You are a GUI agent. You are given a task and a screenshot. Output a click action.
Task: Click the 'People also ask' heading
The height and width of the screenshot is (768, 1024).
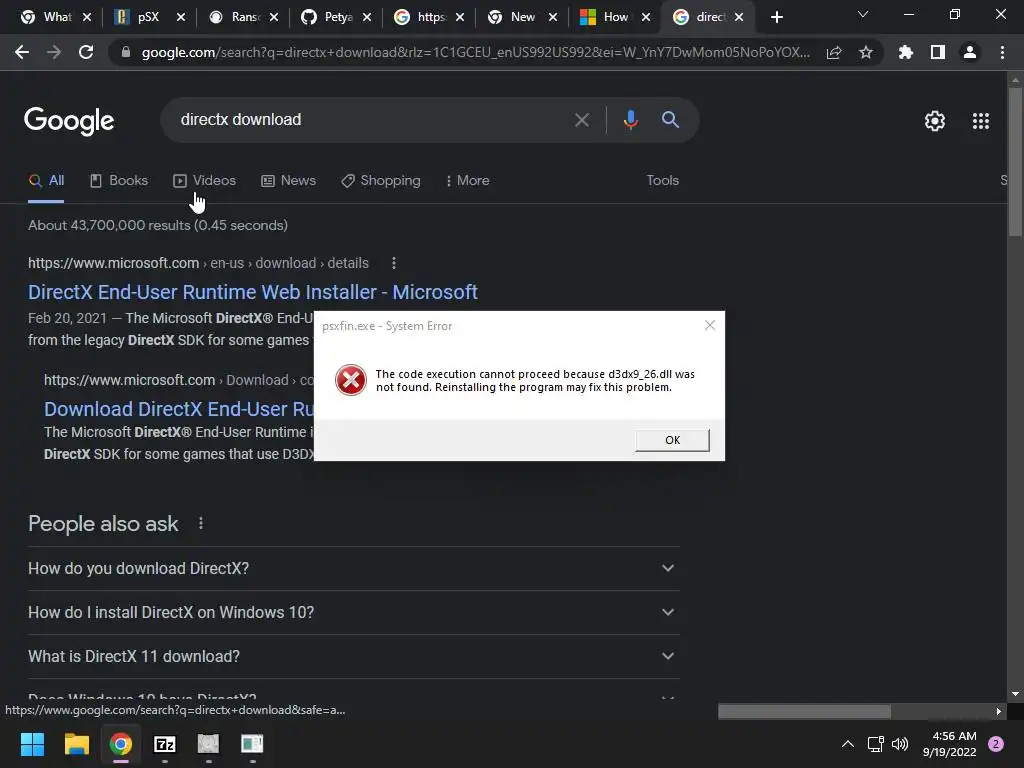pos(103,524)
